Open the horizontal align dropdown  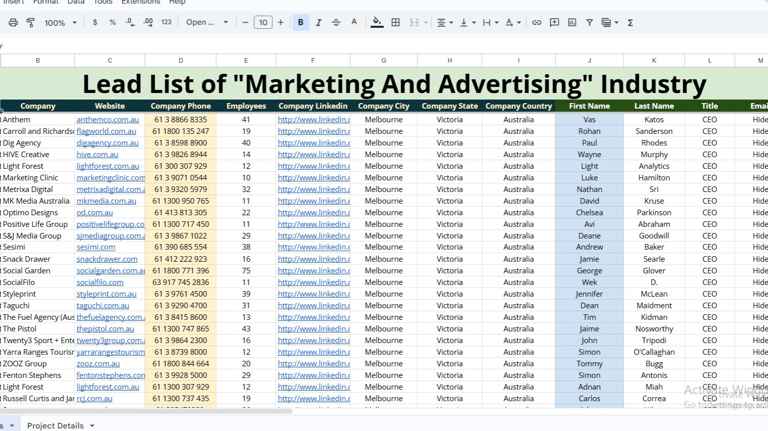443,22
